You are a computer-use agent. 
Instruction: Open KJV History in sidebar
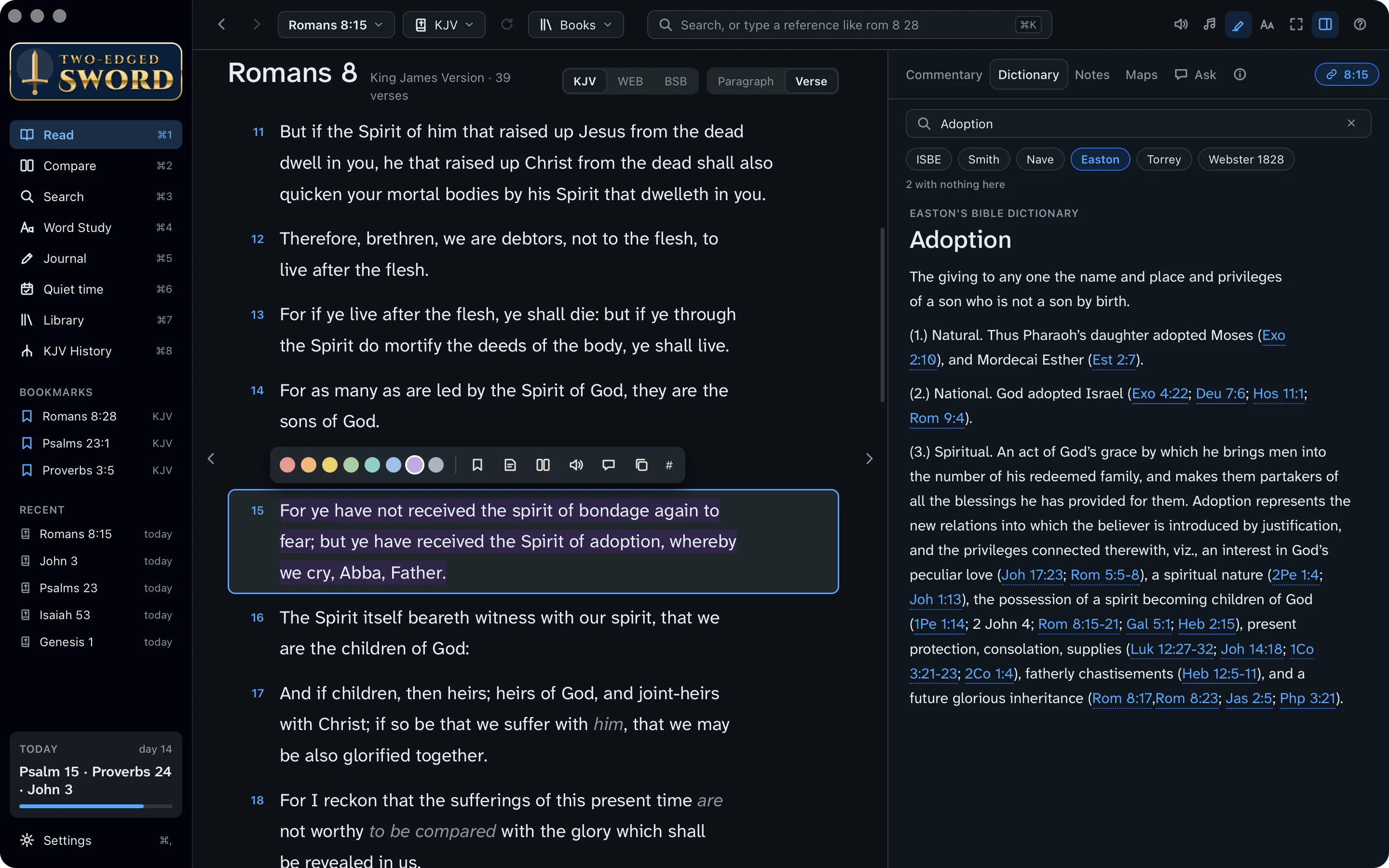pyautogui.click(x=96, y=351)
